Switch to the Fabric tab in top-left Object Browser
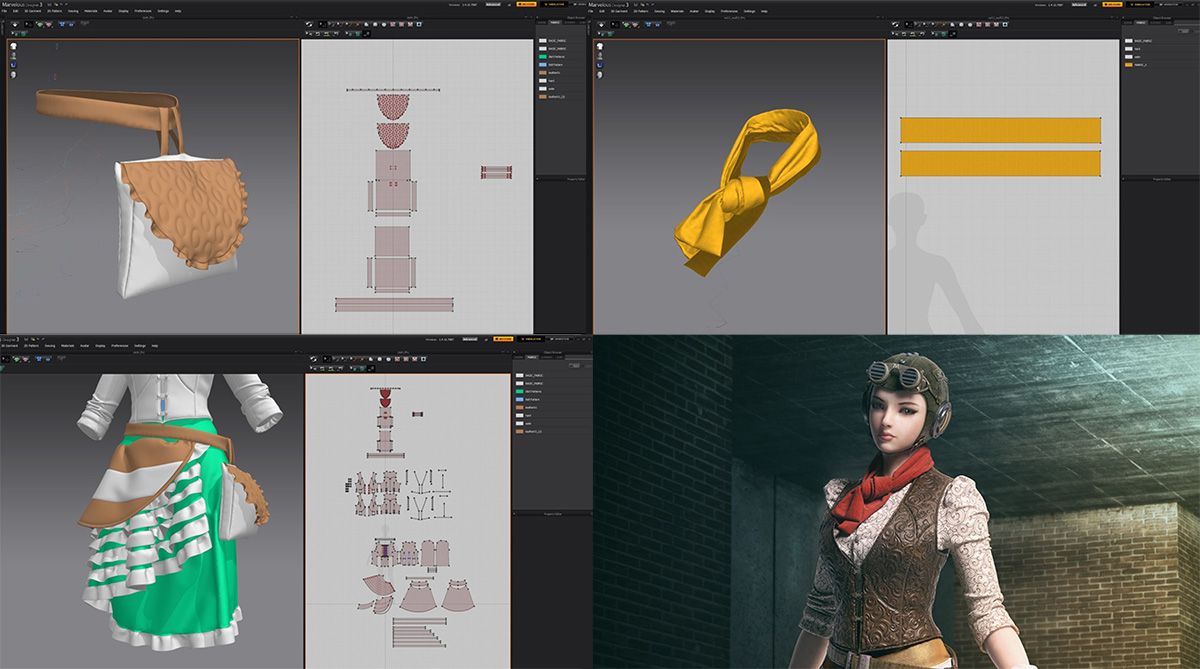1200x669 pixels. (555, 22)
